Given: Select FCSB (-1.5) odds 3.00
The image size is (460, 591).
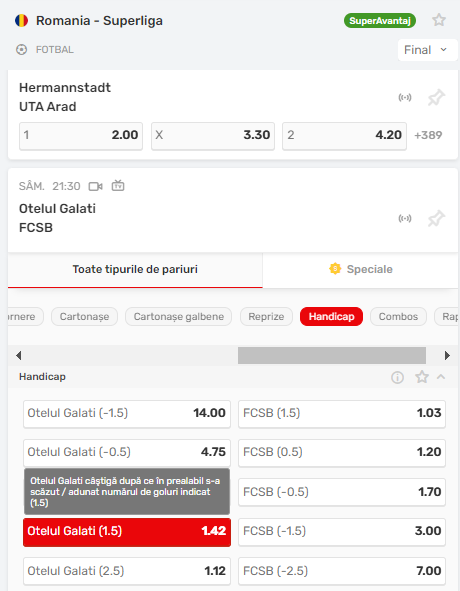Looking at the screenshot, I should coord(342,531).
